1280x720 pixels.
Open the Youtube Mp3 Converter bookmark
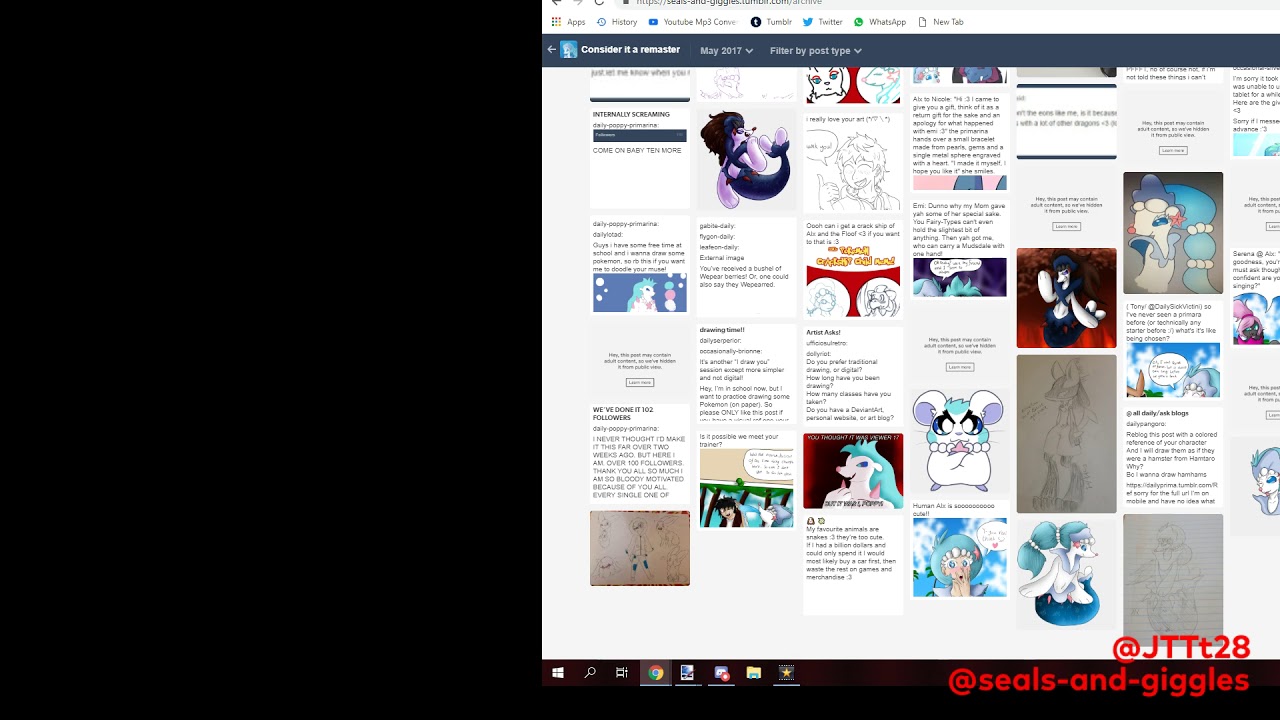(x=692, y=22)
